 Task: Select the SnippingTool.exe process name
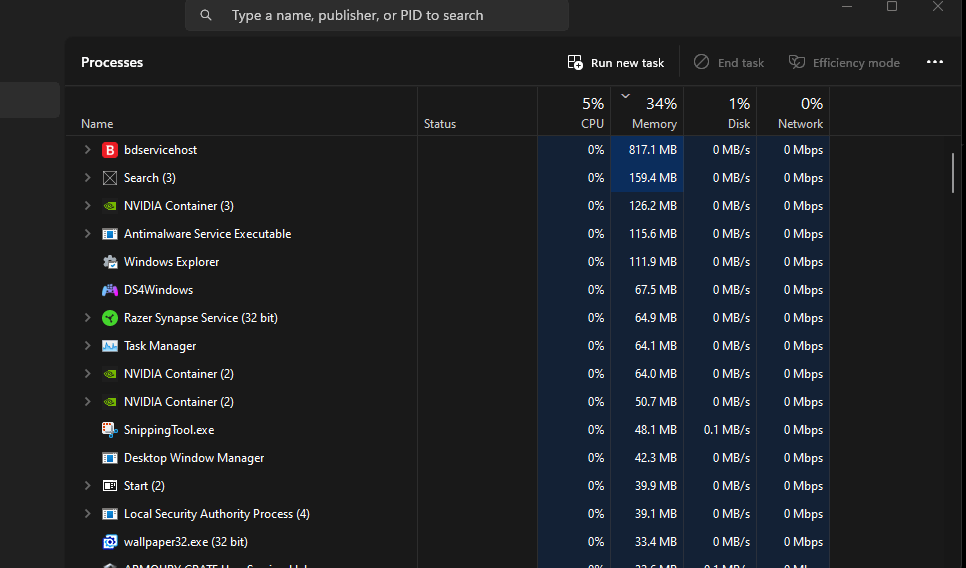169,430
